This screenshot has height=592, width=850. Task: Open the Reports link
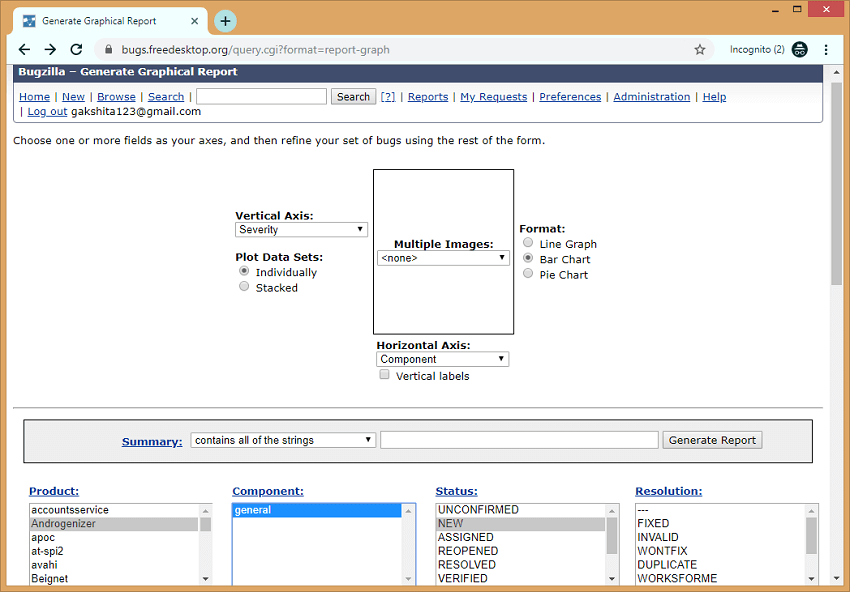(x=428, y=96)
